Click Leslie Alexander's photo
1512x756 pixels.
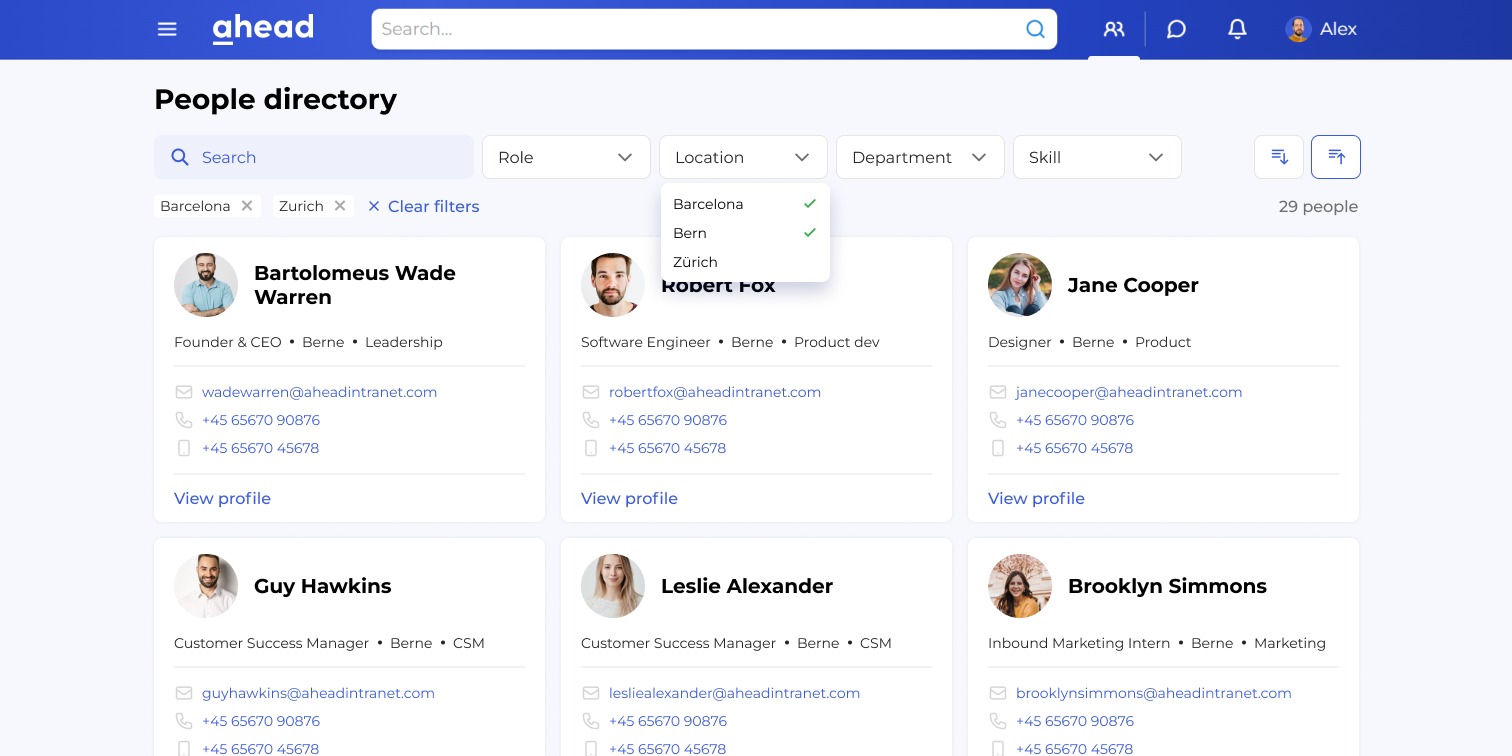click(x=613, y=586)
